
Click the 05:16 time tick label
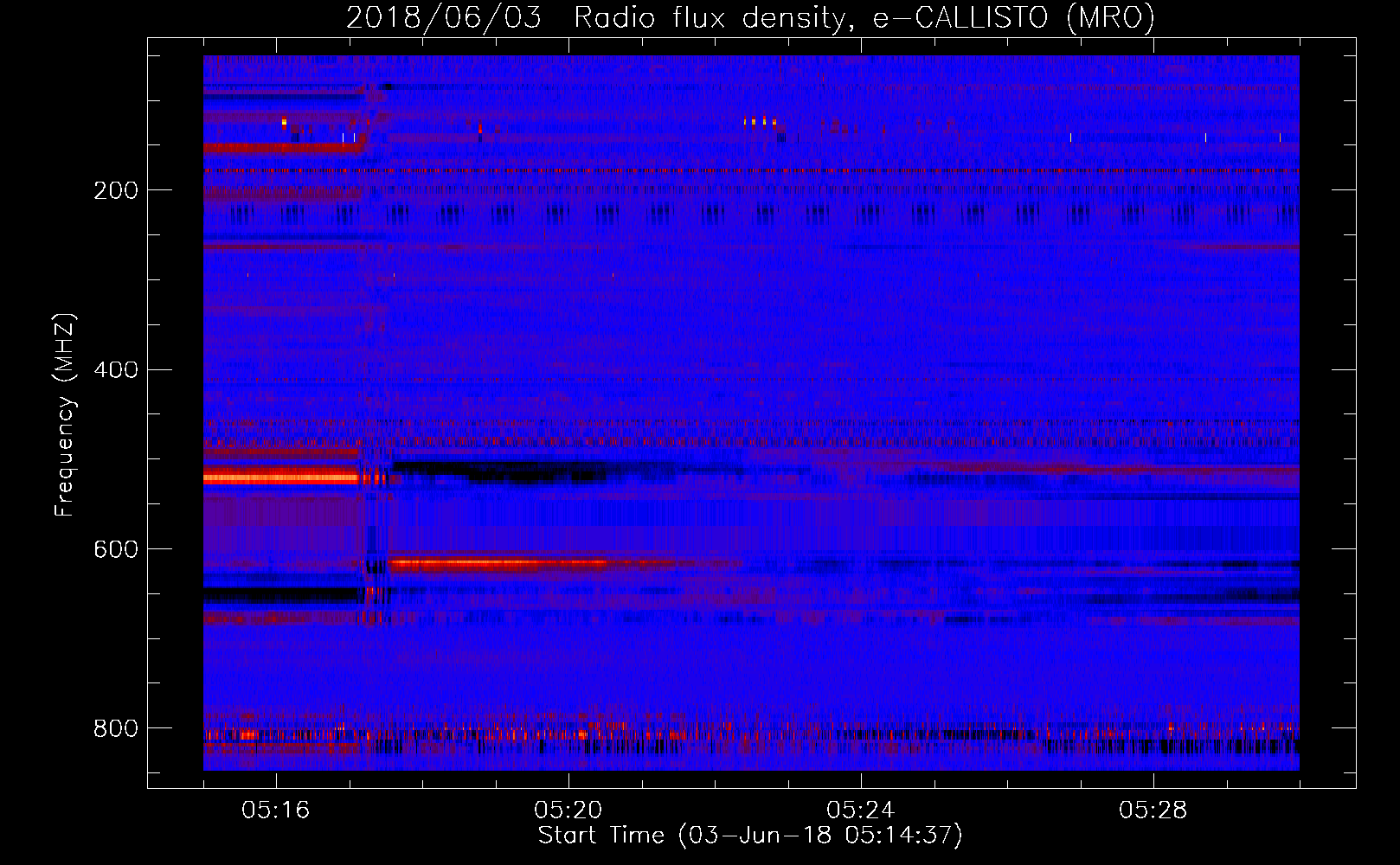click(x=276, y=811)
